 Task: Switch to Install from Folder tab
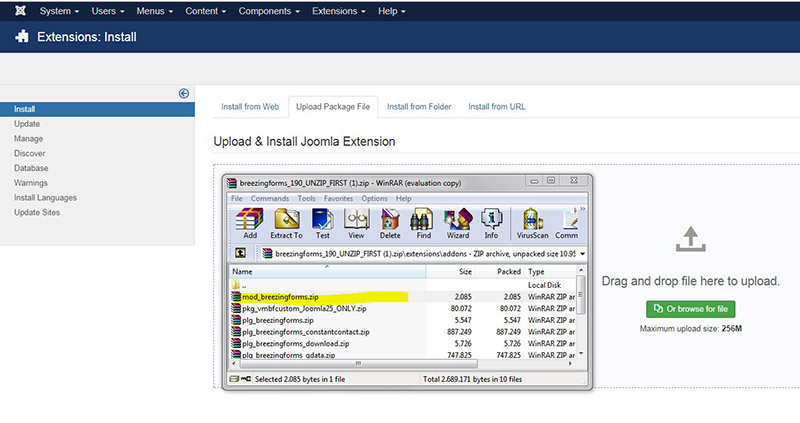pos(419,107)
